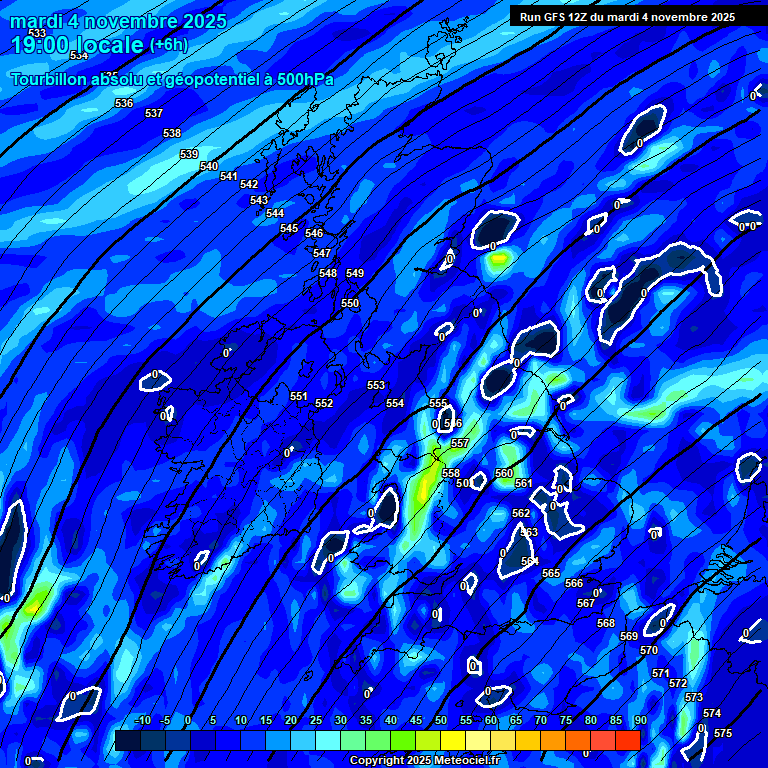This screenshot has width=768, height=768.
Task: Click the 575 contour label at bottom right
Action: point(723,734)
